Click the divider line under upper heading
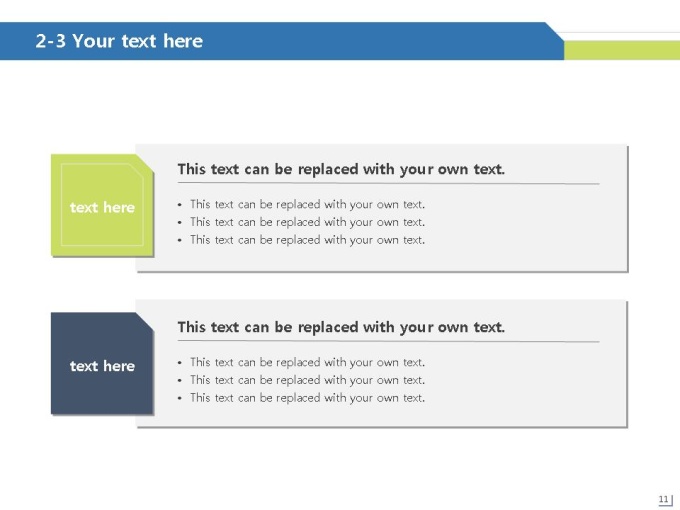Image resolution: width=680 pixels, height=510 pixels. (389, 183)
